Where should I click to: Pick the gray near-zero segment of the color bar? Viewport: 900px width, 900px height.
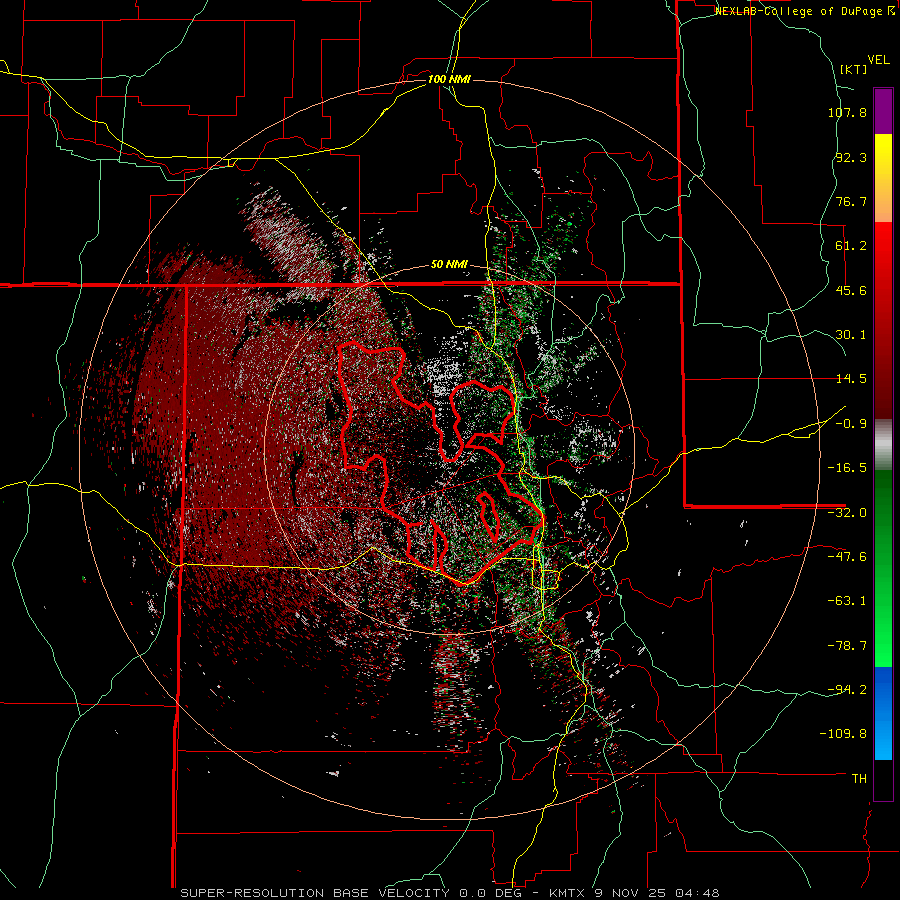883,445
